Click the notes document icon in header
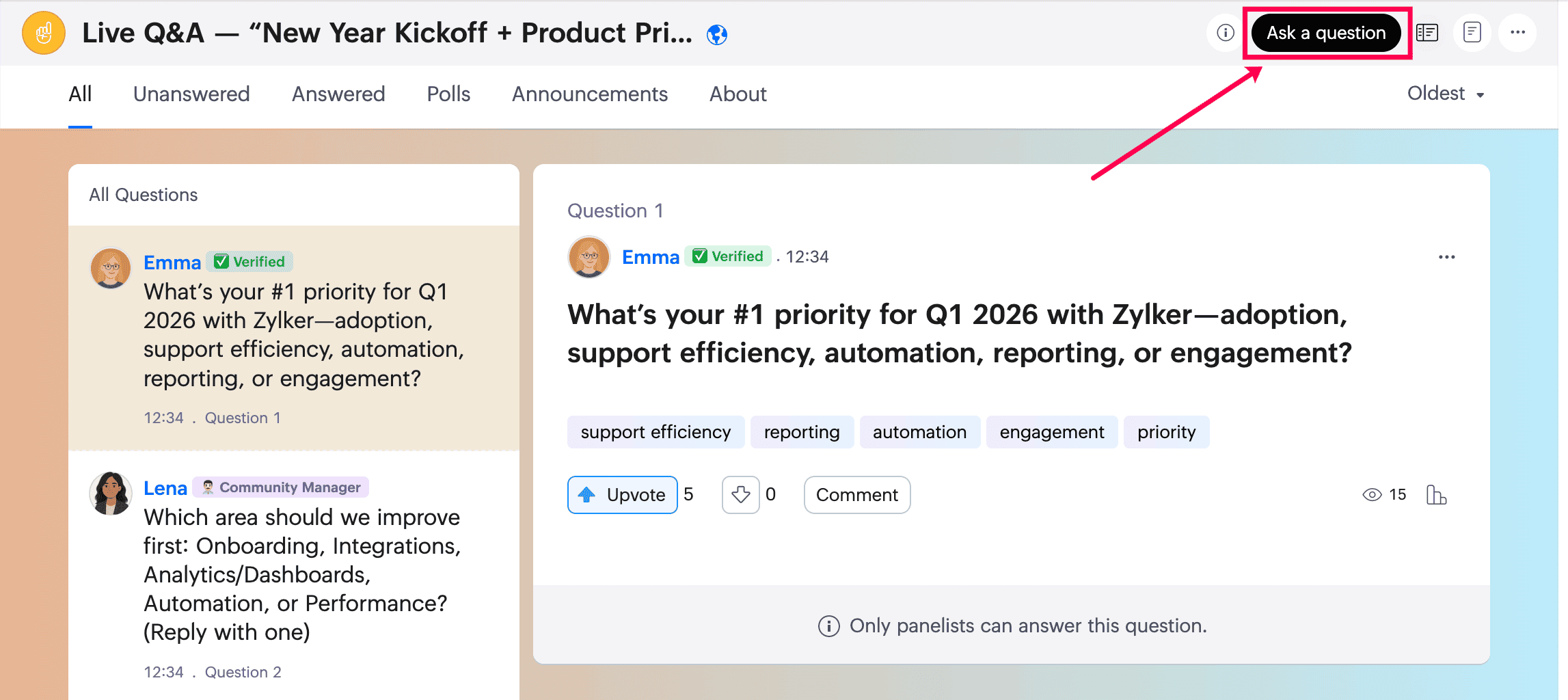Image resolution: width=1568 pixels, height=700 pixels. point(1472,33)
